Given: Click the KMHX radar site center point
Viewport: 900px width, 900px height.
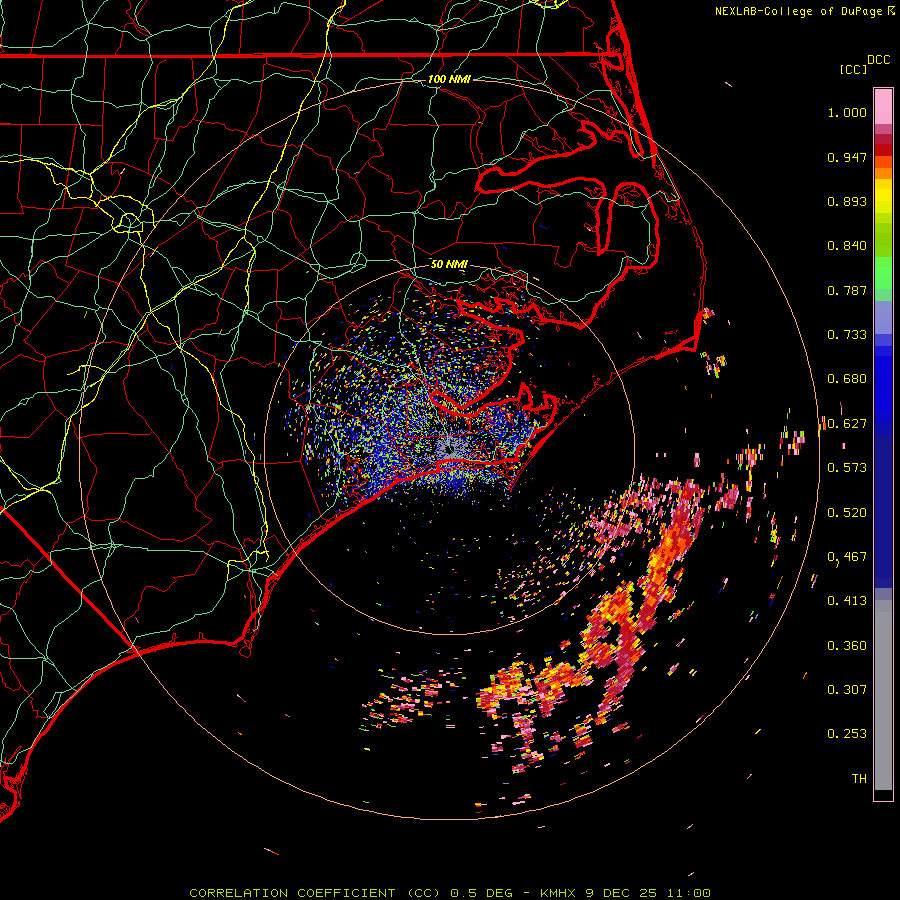Looking at the screenshot, I should point(449,449).
